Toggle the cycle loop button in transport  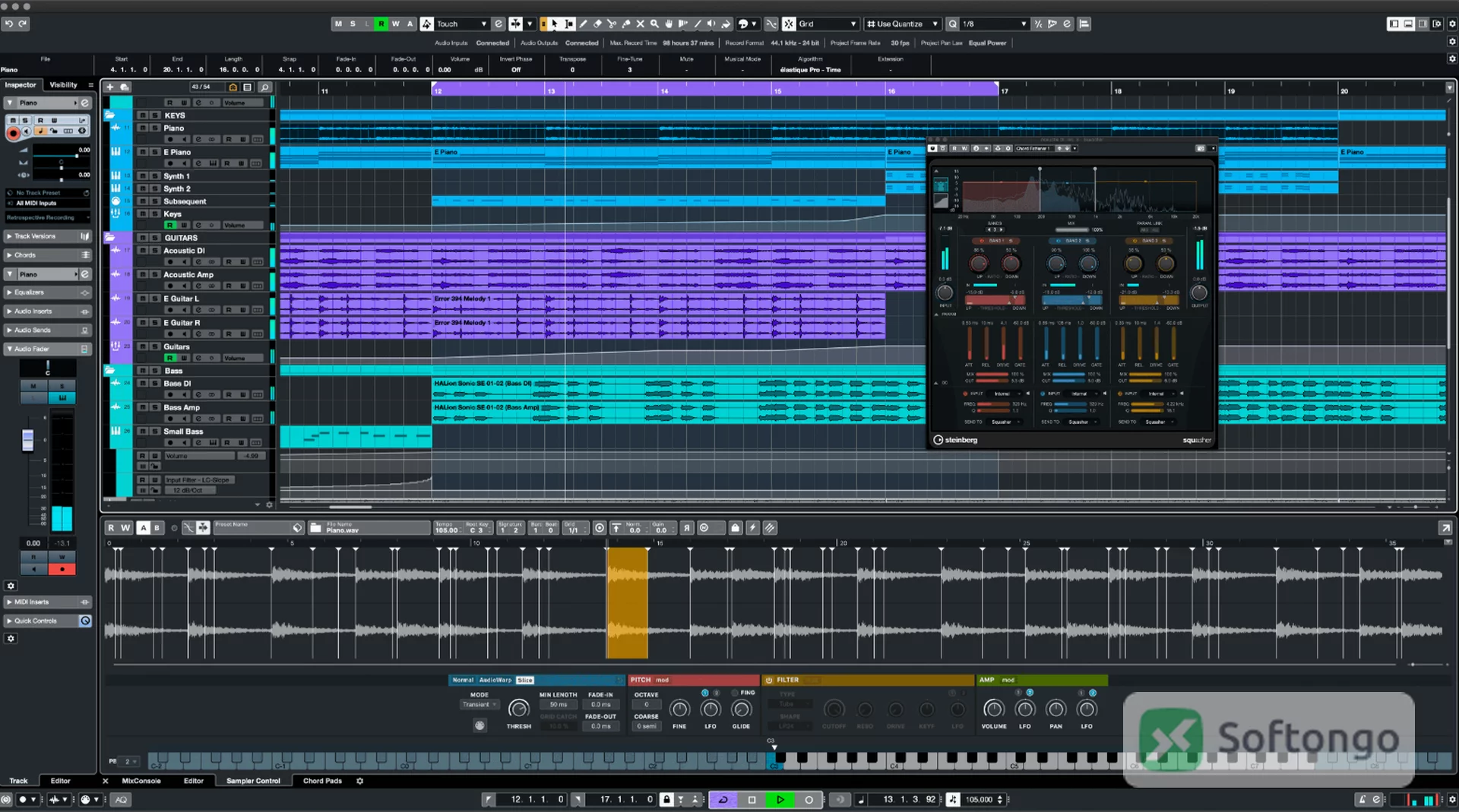pos(723,800)
